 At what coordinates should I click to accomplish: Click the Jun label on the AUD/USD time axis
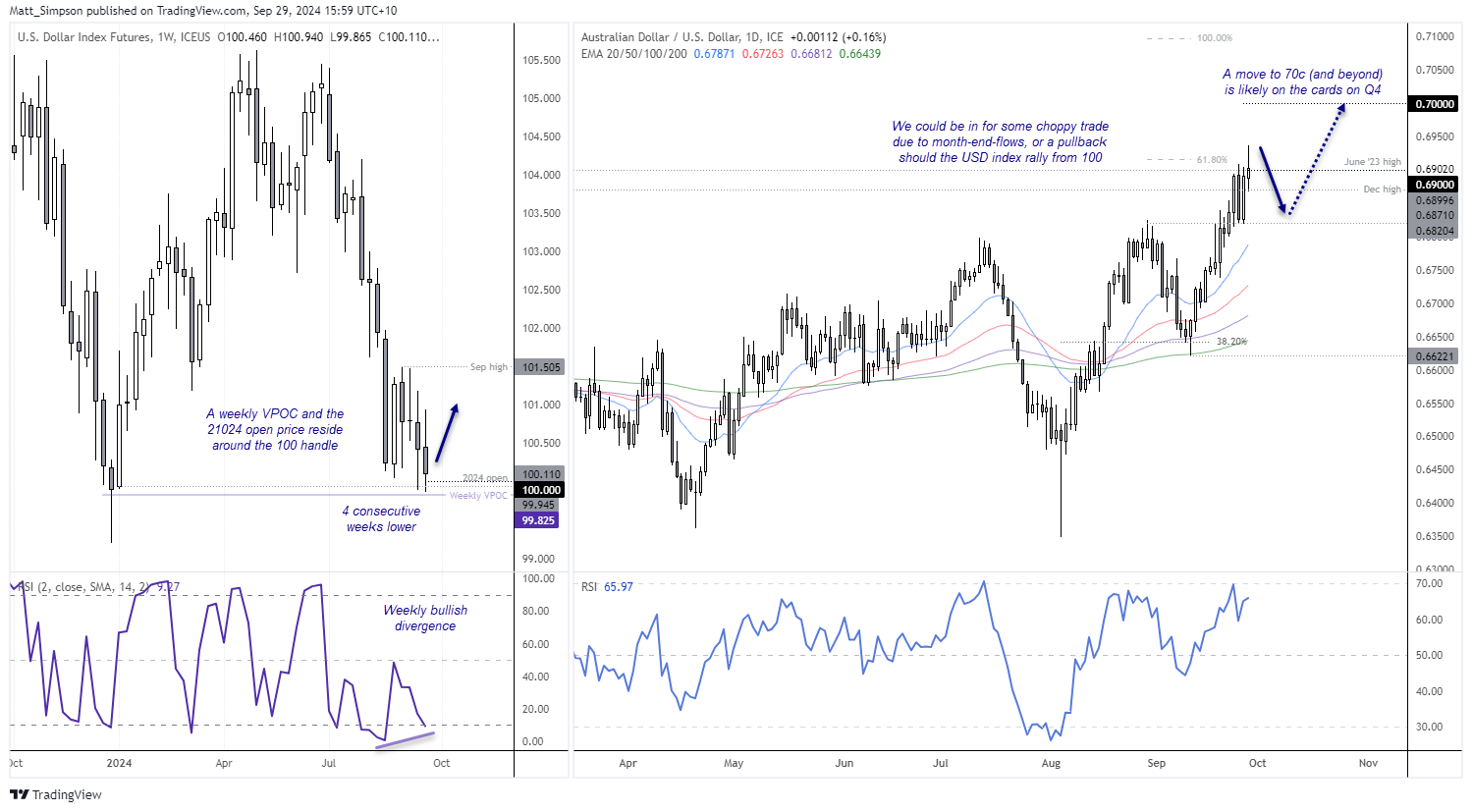(x=844, y=763)
